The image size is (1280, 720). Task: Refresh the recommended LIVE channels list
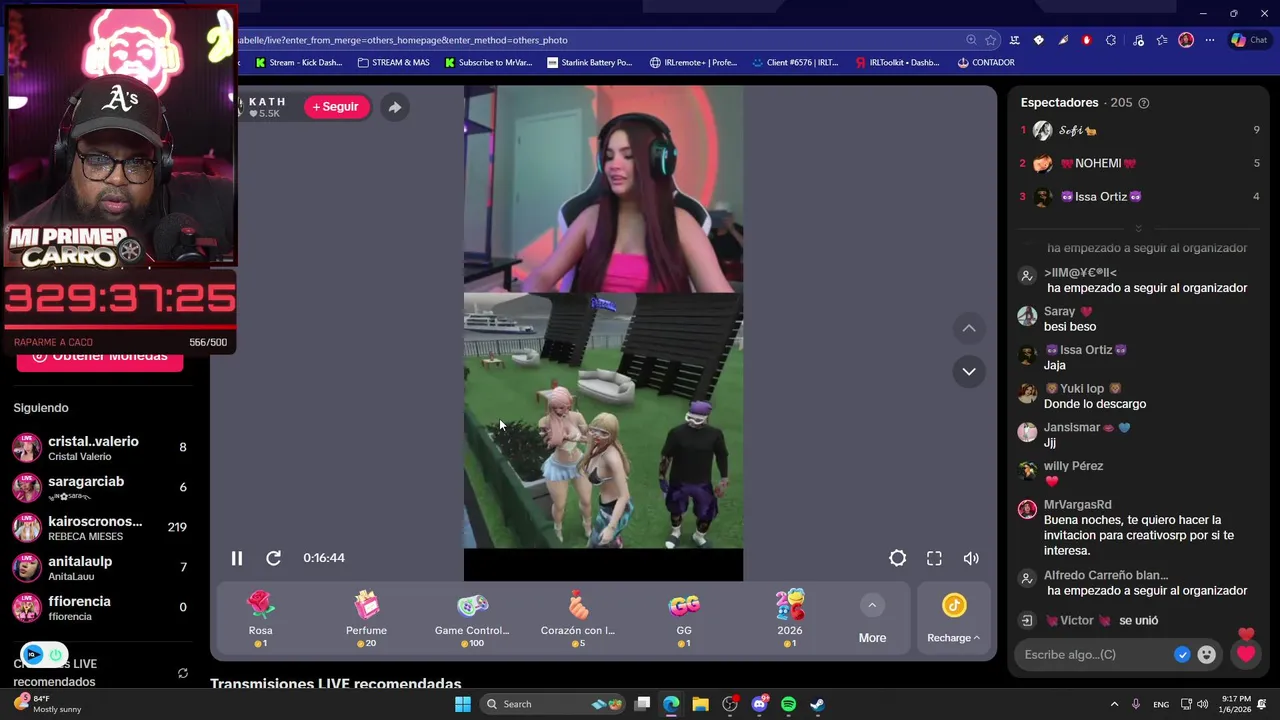click(183, 673)
